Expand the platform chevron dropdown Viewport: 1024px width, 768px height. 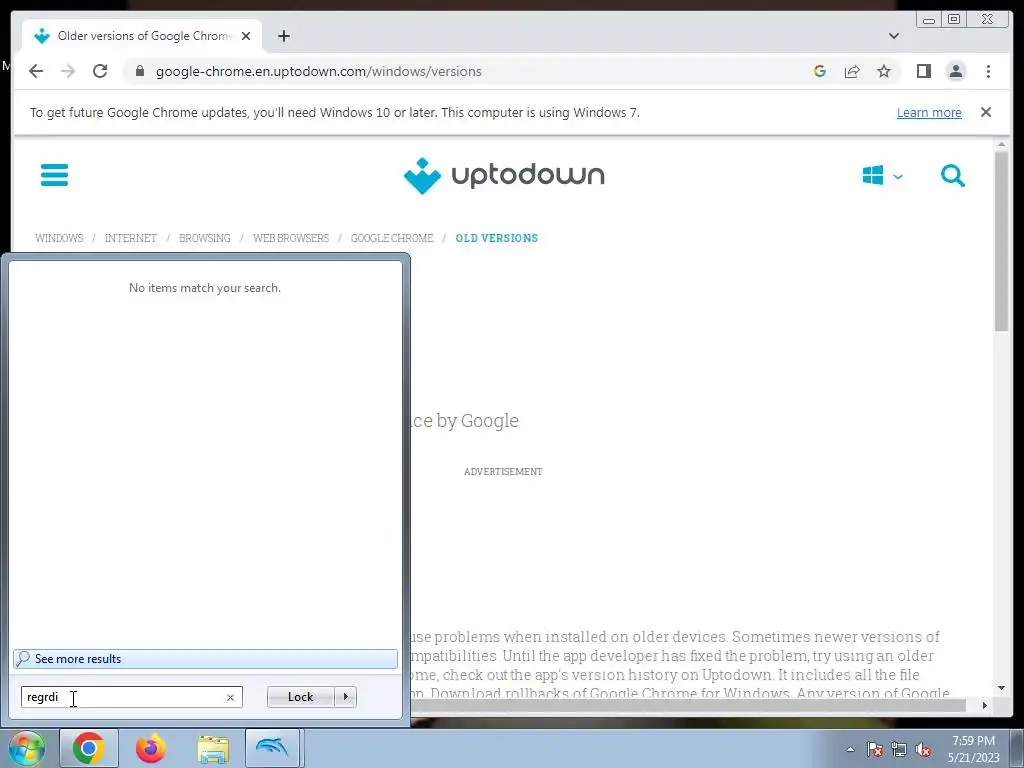click(898, 176)
